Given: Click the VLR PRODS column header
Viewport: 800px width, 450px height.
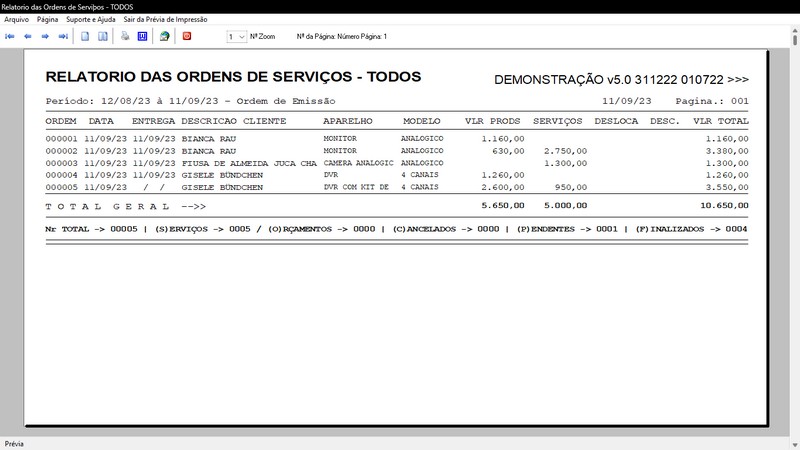Looking at the screenshot, I should (x=492, y=121).
